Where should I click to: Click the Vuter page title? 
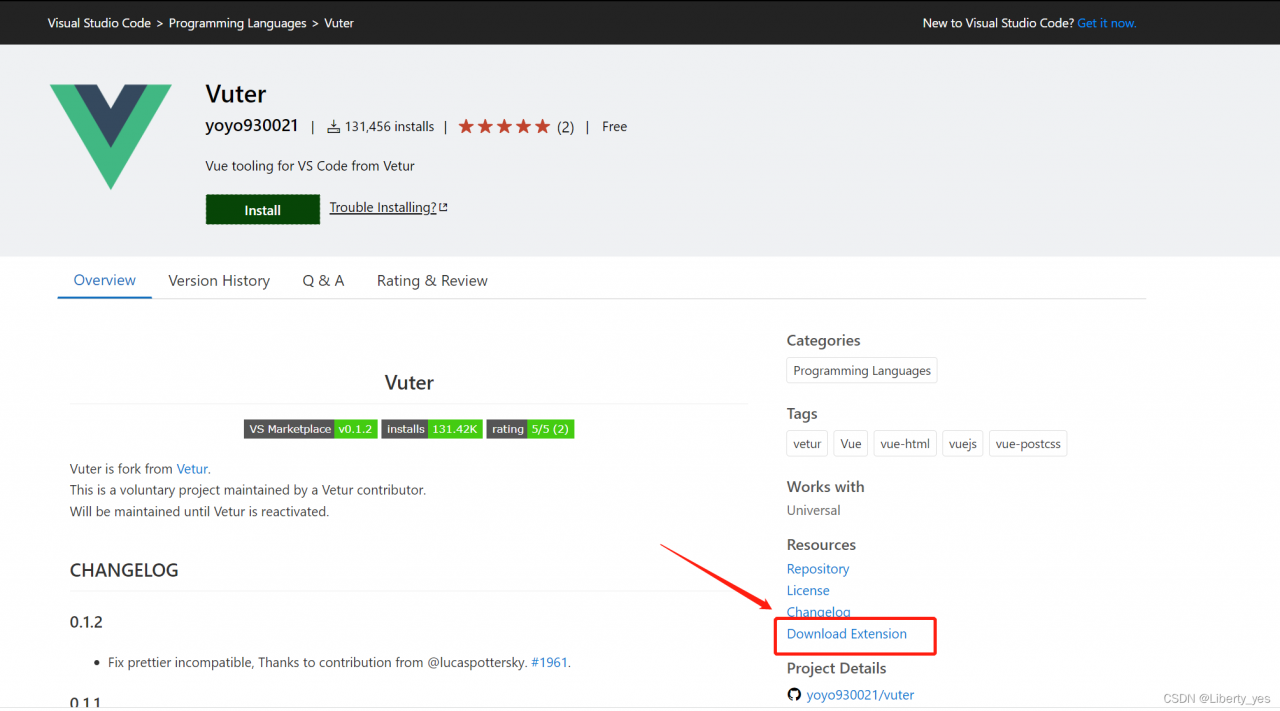coord(236,94)
